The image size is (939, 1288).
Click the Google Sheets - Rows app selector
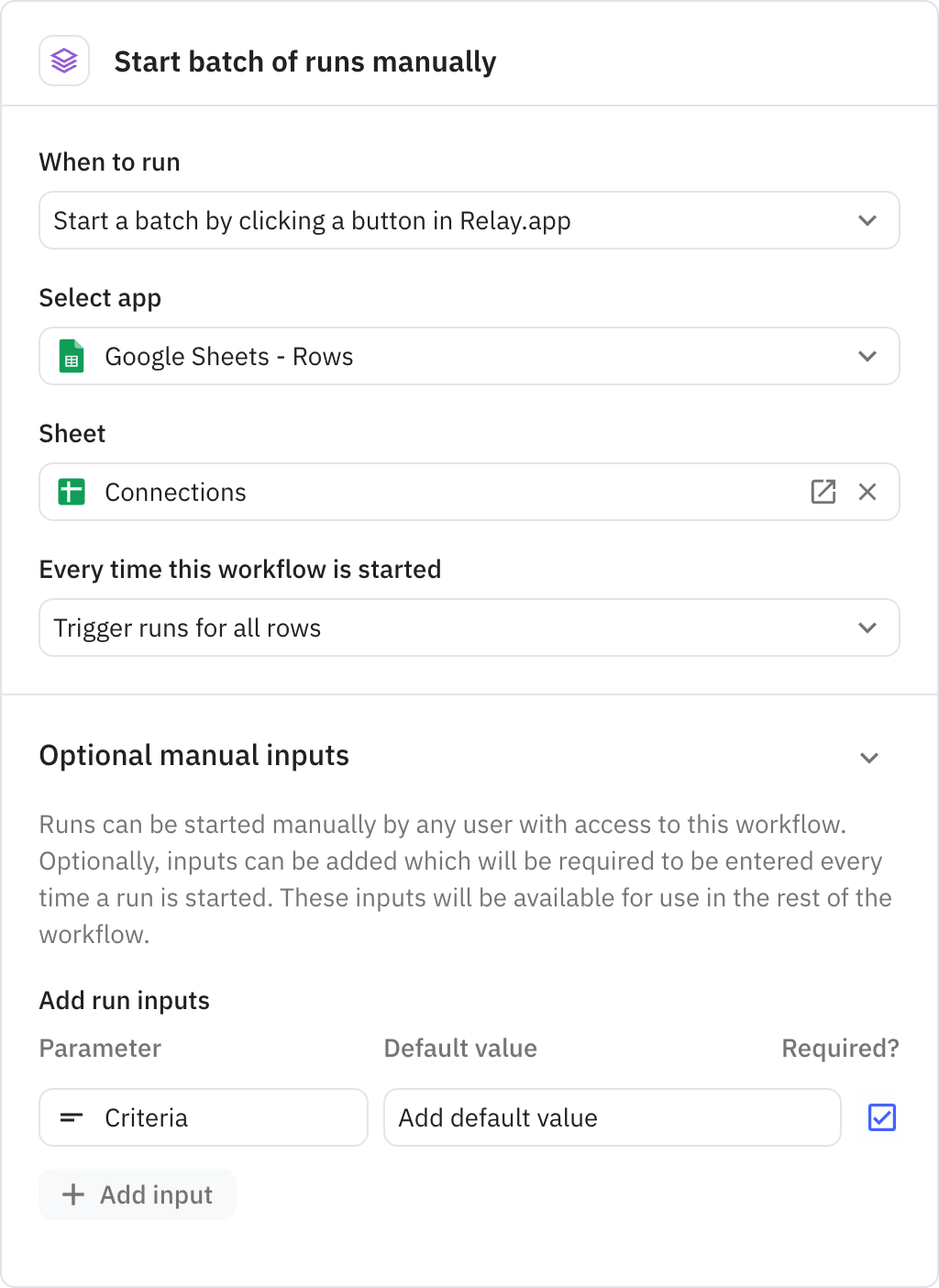click(x=469, y=356)
